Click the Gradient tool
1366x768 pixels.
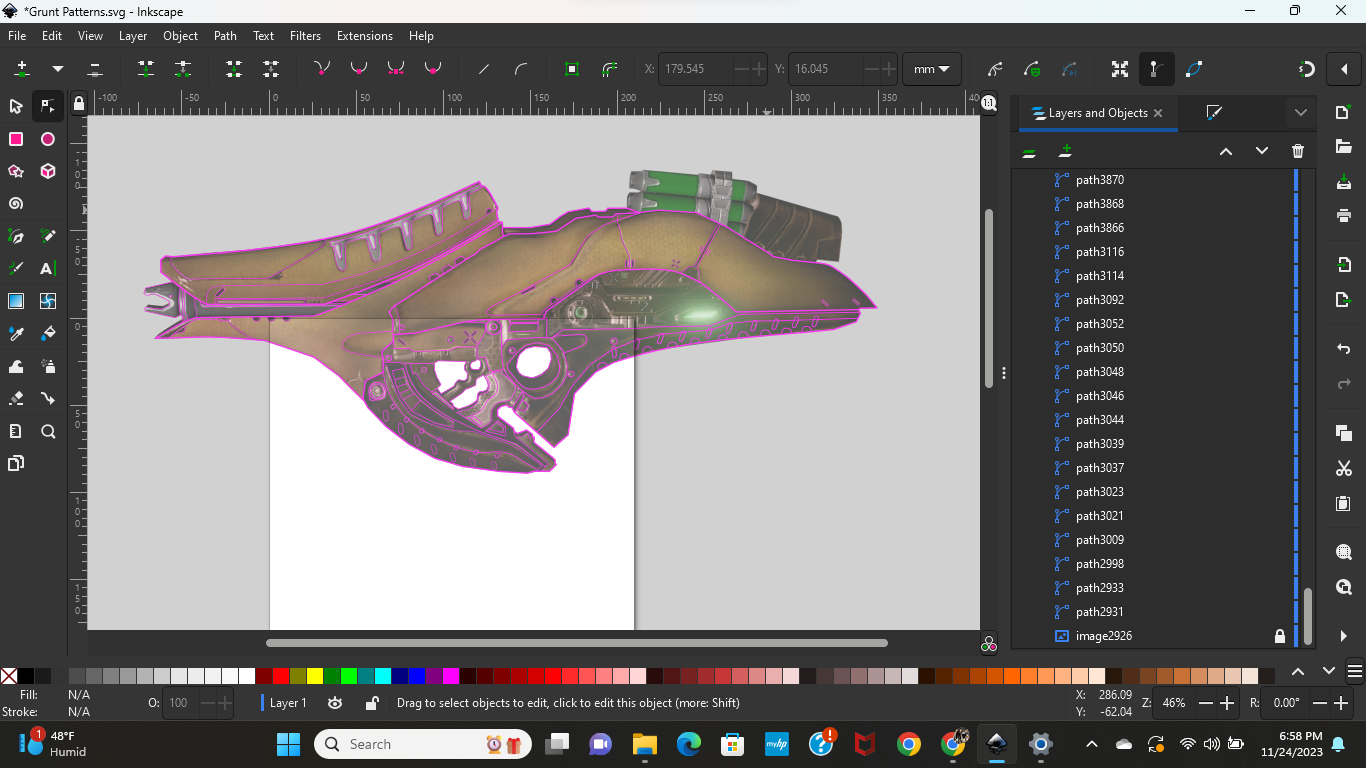[x=16, y=301]
